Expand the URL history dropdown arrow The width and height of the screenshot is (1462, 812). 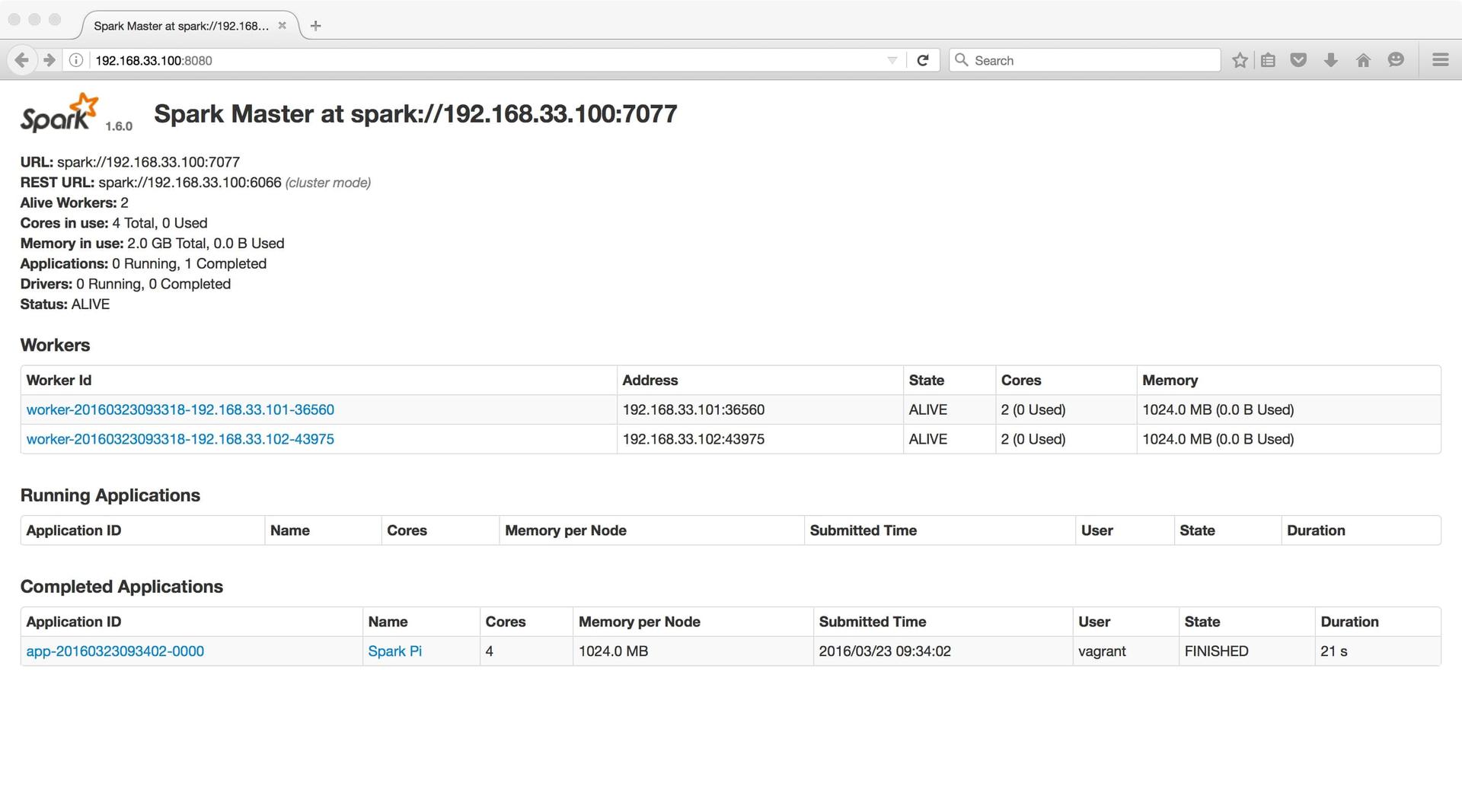pyautogui.click(x=892, y=60)
